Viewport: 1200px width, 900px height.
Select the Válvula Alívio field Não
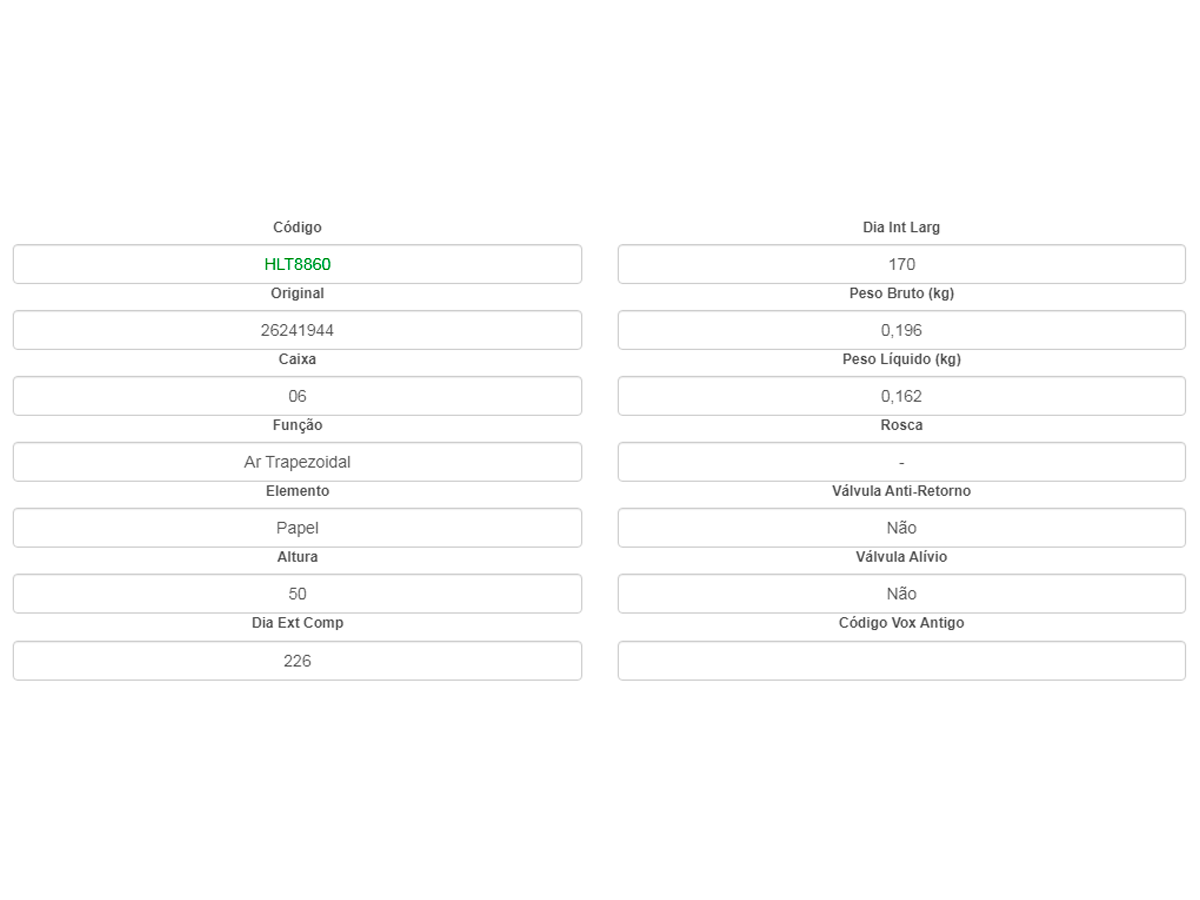(x=901, y=594)
